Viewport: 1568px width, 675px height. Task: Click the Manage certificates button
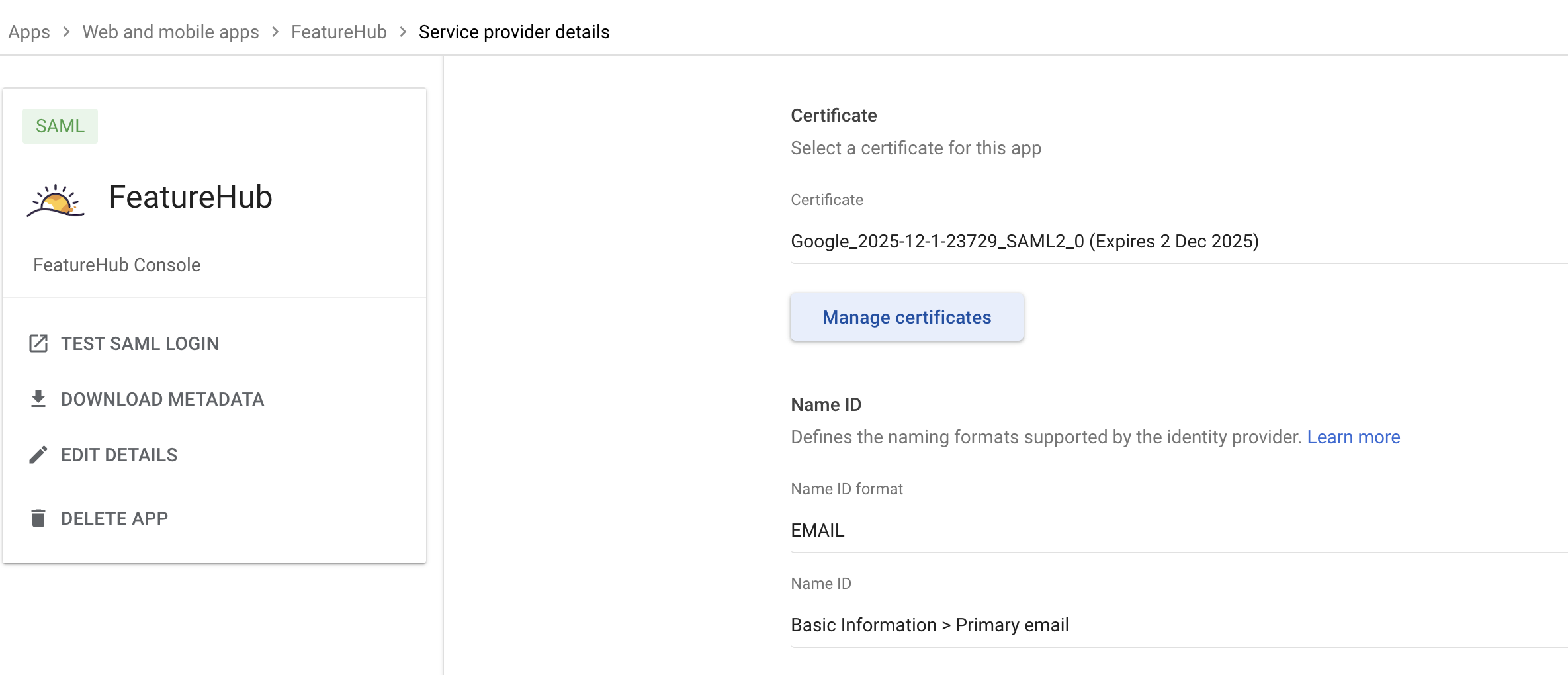(906, 317)
